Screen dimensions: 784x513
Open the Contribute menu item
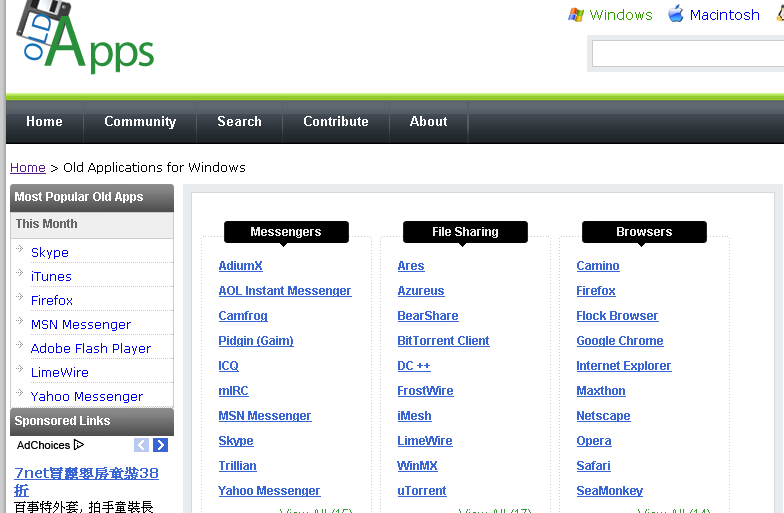pyautogui.click(x=336, y=122)
